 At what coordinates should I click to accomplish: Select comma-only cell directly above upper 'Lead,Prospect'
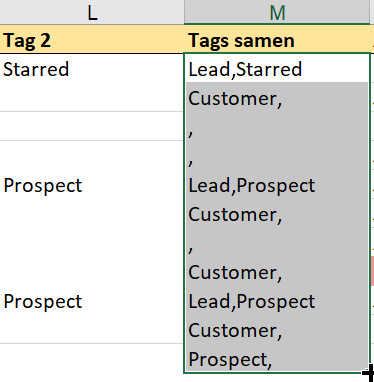(x=277, y=155)
